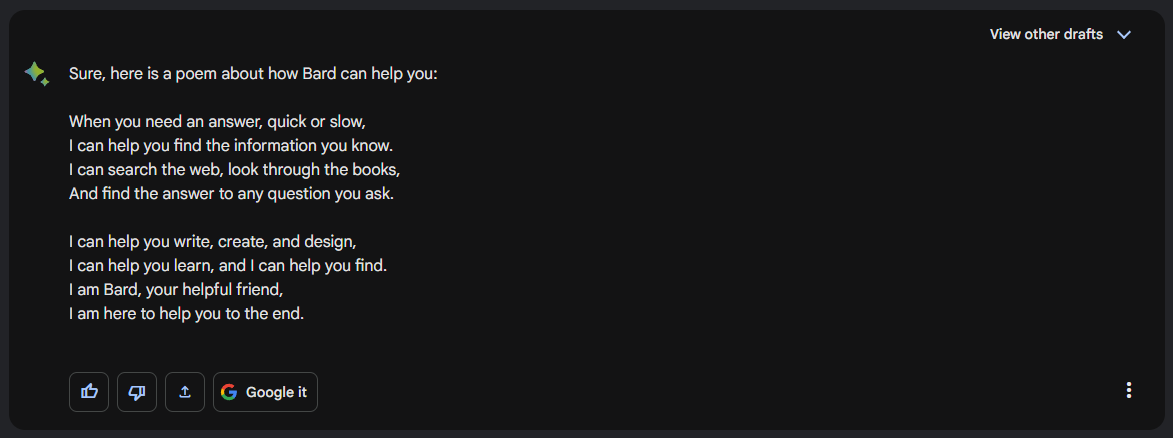Click the Bard sparkle icon
1173x438 pixels.
[36, 74]
